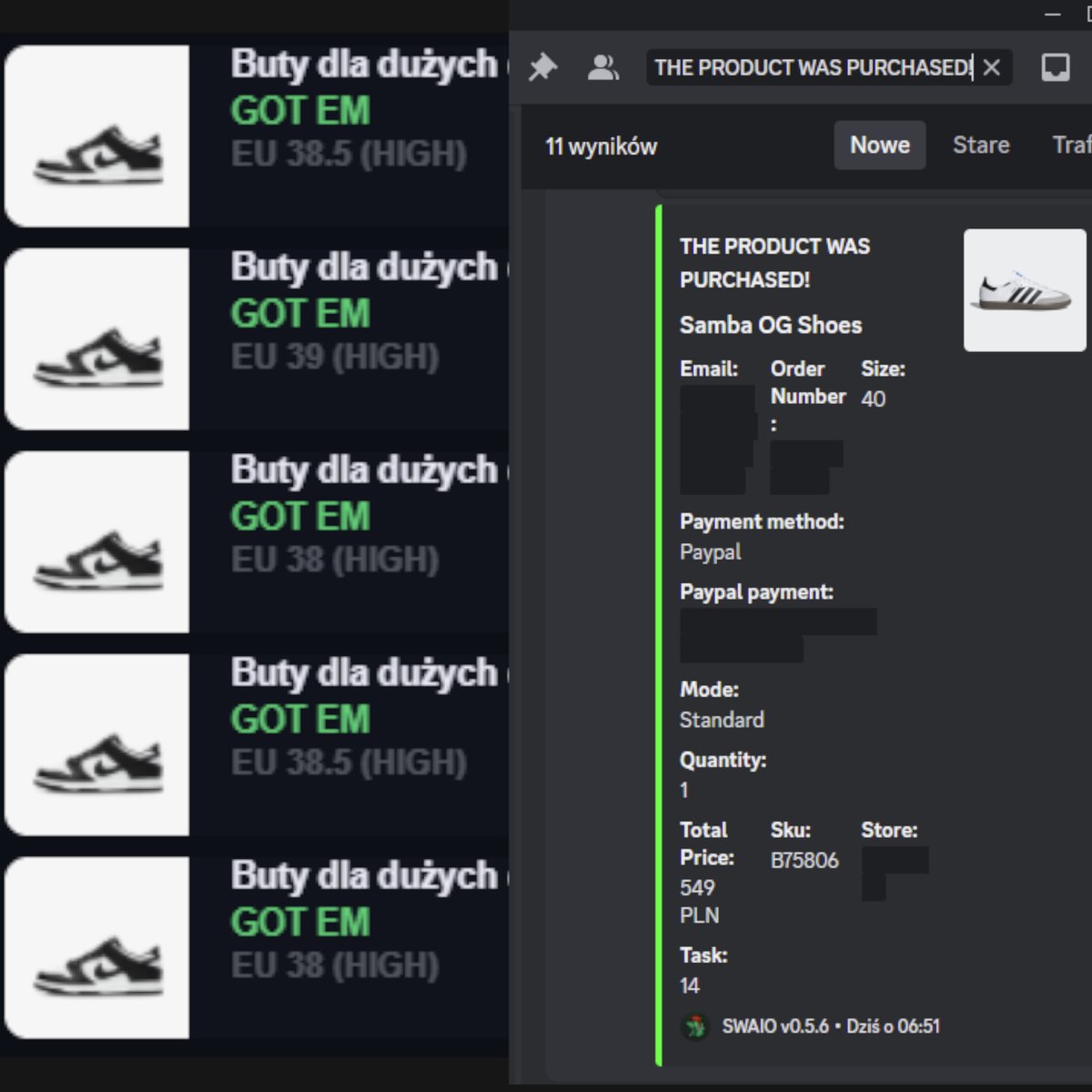Click GOT EM in the EU 39 row
The width and height of the screenshot is (1092, 1092).
300,314
